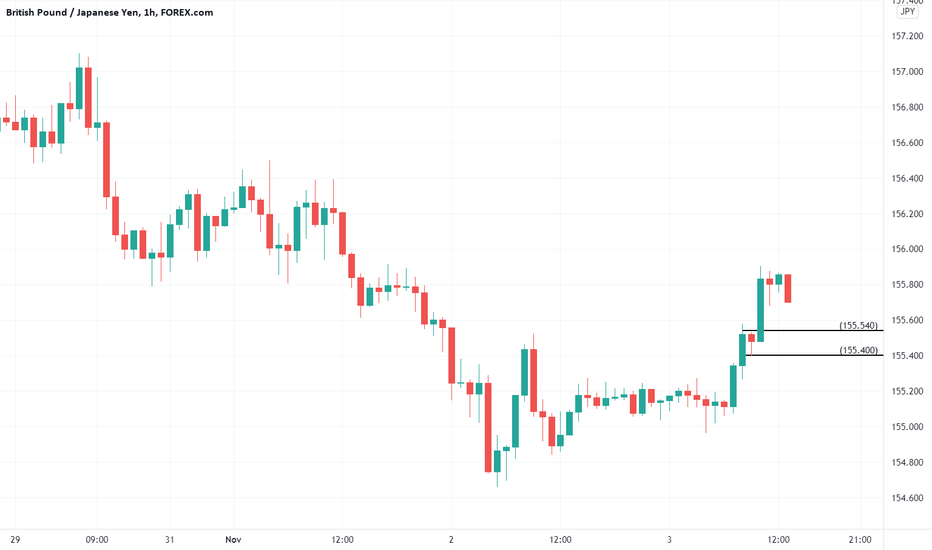
Task: Click the 09:00 time axis label
Action: [x=97, y=540]
